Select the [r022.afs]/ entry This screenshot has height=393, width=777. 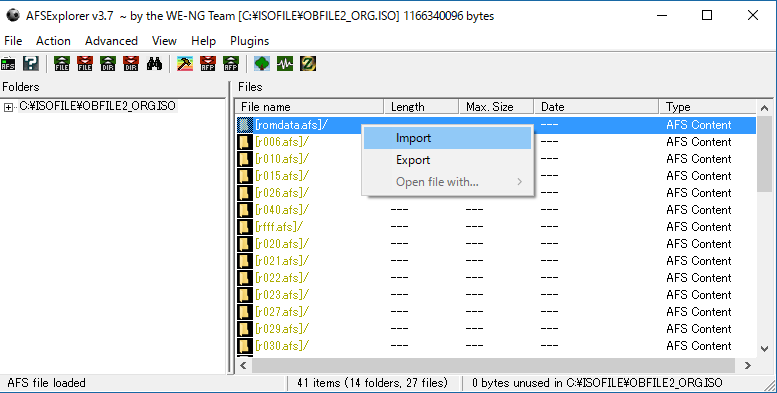pyautogui.click(x=282, y=278)
